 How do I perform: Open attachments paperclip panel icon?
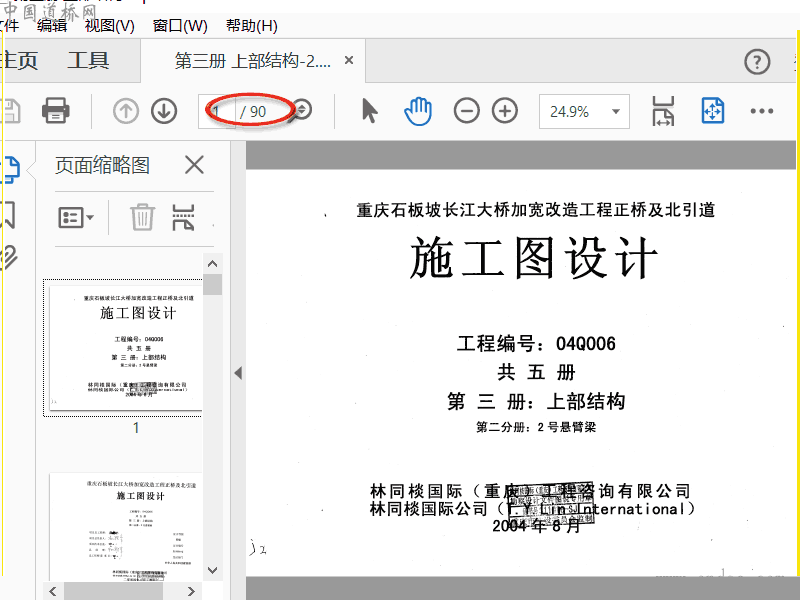pyautogui.click(x=9, y=257)
